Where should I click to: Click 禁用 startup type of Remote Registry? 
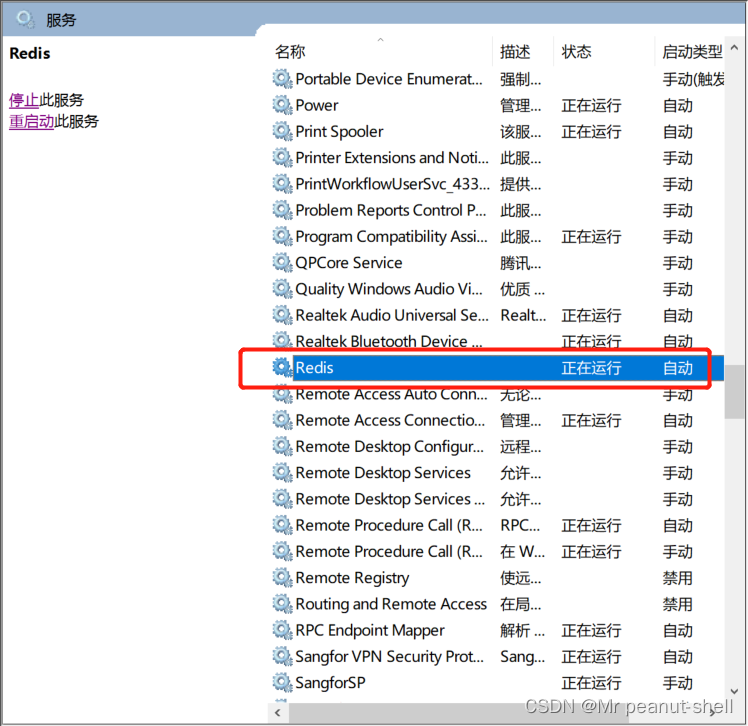tap(677, 578)
